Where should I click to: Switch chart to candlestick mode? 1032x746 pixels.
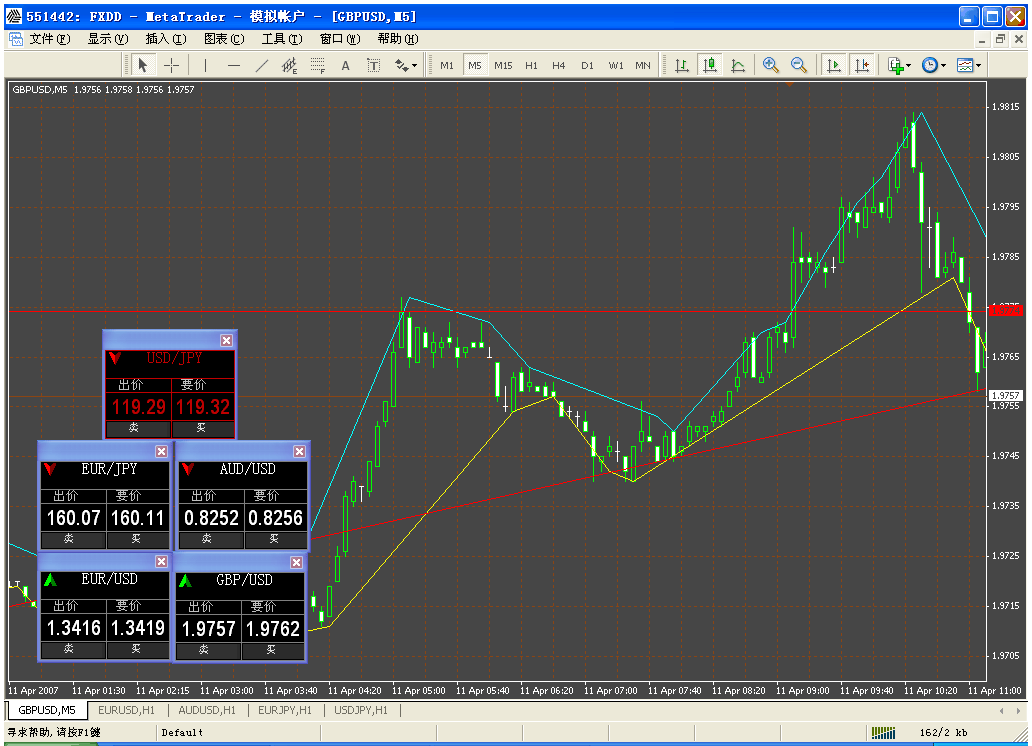pyautogui.click(x=710, y=65)
